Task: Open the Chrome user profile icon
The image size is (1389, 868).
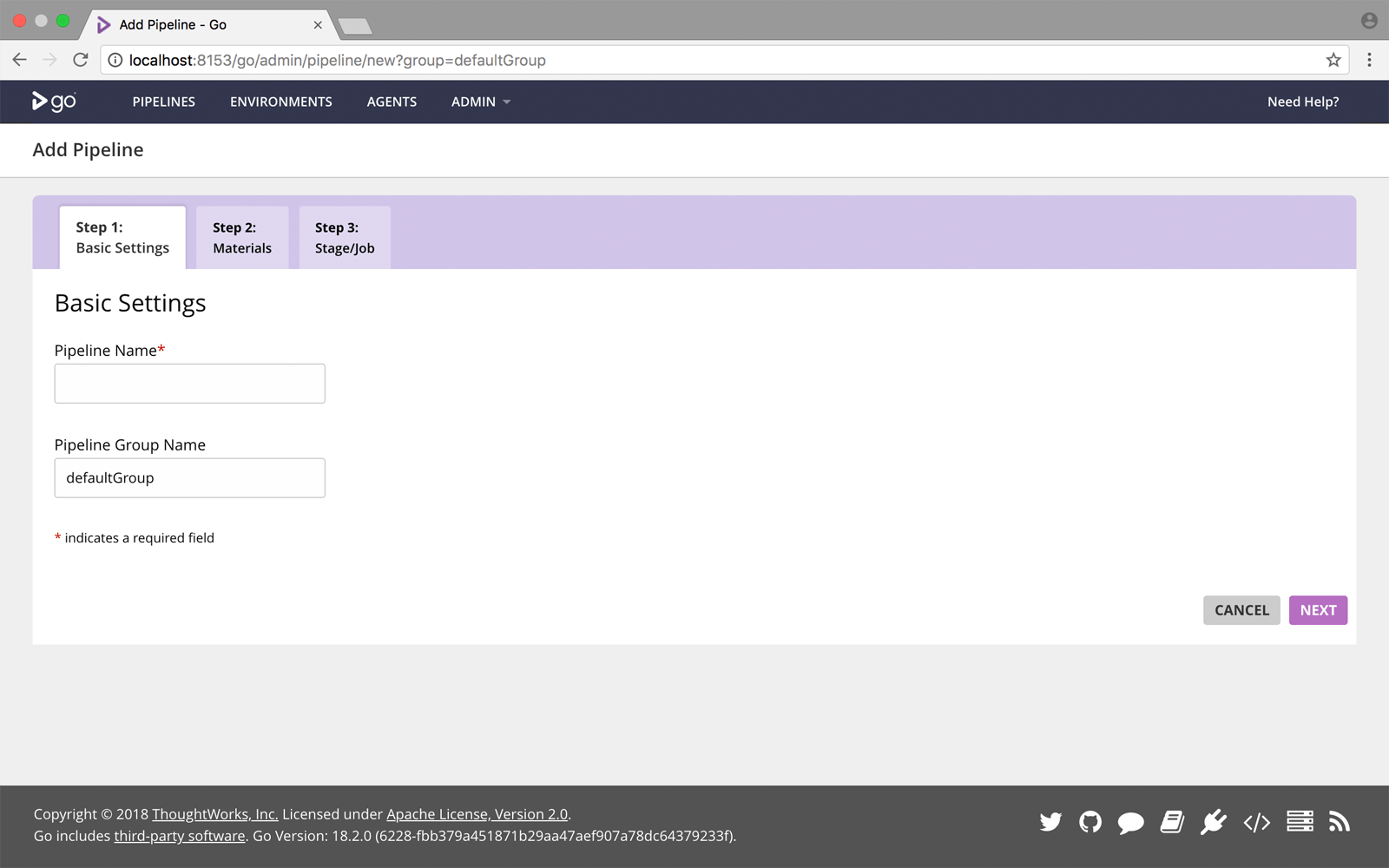Action: [x=1369, y=21]
